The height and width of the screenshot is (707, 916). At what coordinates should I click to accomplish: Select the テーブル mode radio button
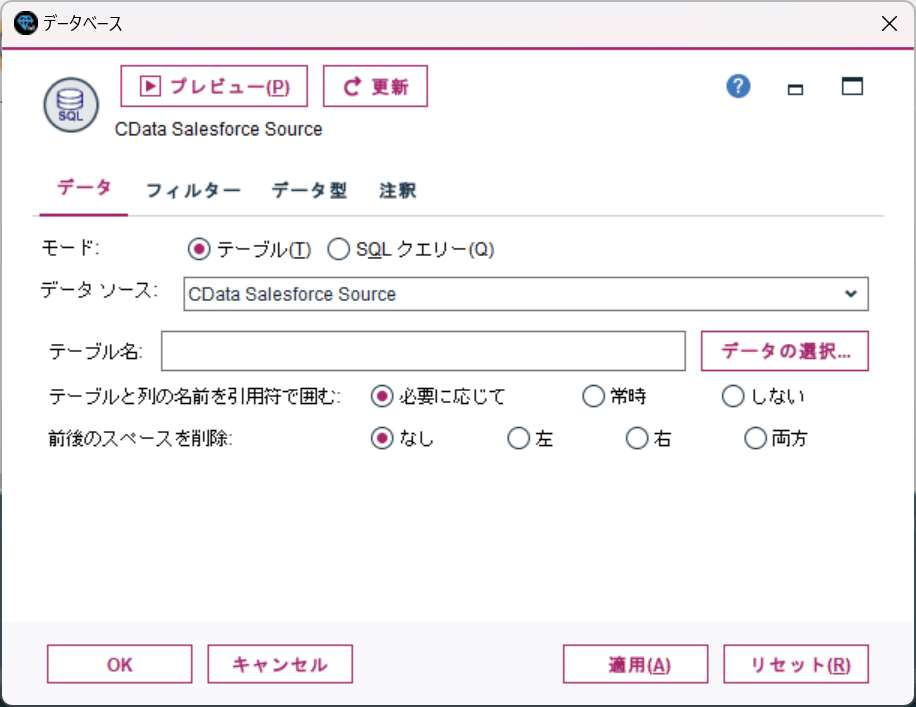pyautogui.click(x=199, y=250)
